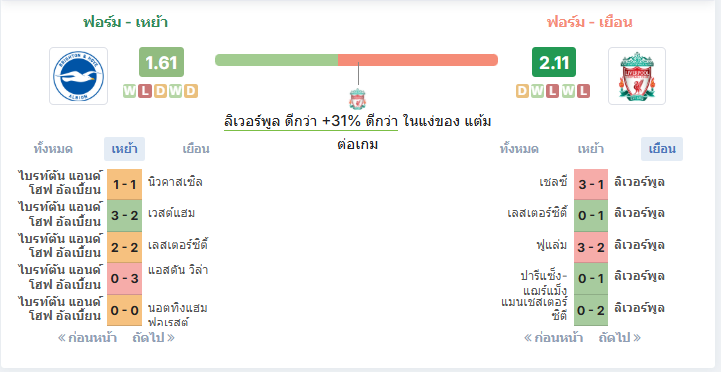Viewport: 721px width, 372px height.
Task: Select ทั้งหมด tab under Brighton form
Action: 53,149
